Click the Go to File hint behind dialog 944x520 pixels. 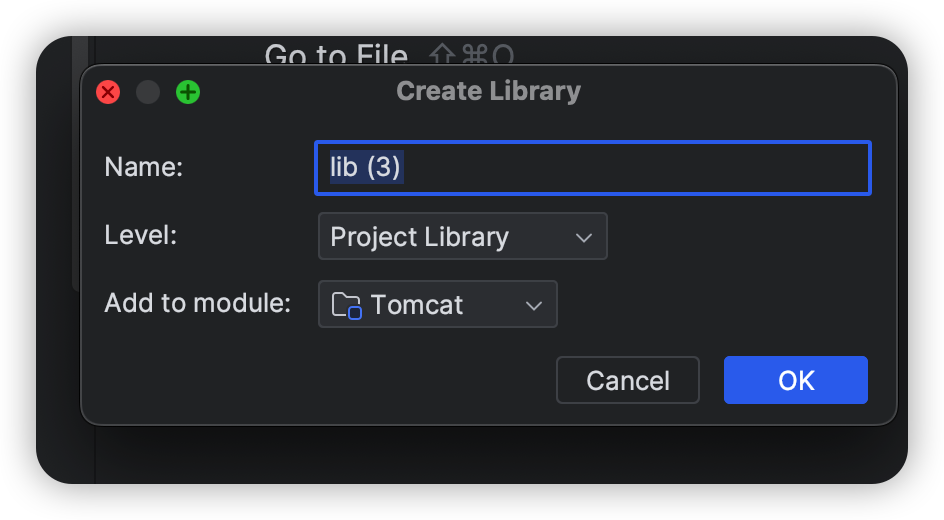pos(336,55)
